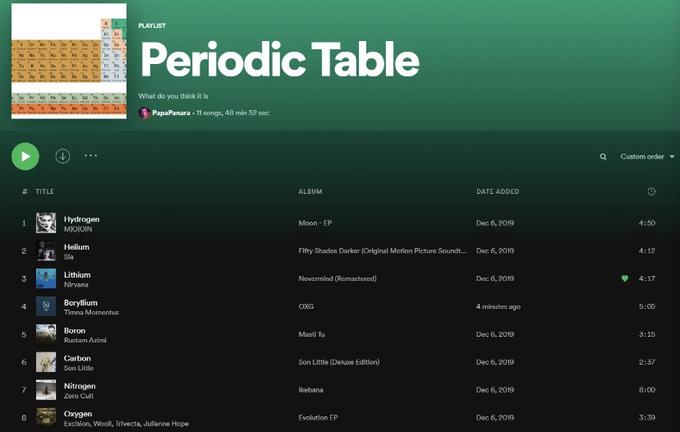Click the Helium album art thumbnail
680x432 pixels.
point(46,251)
